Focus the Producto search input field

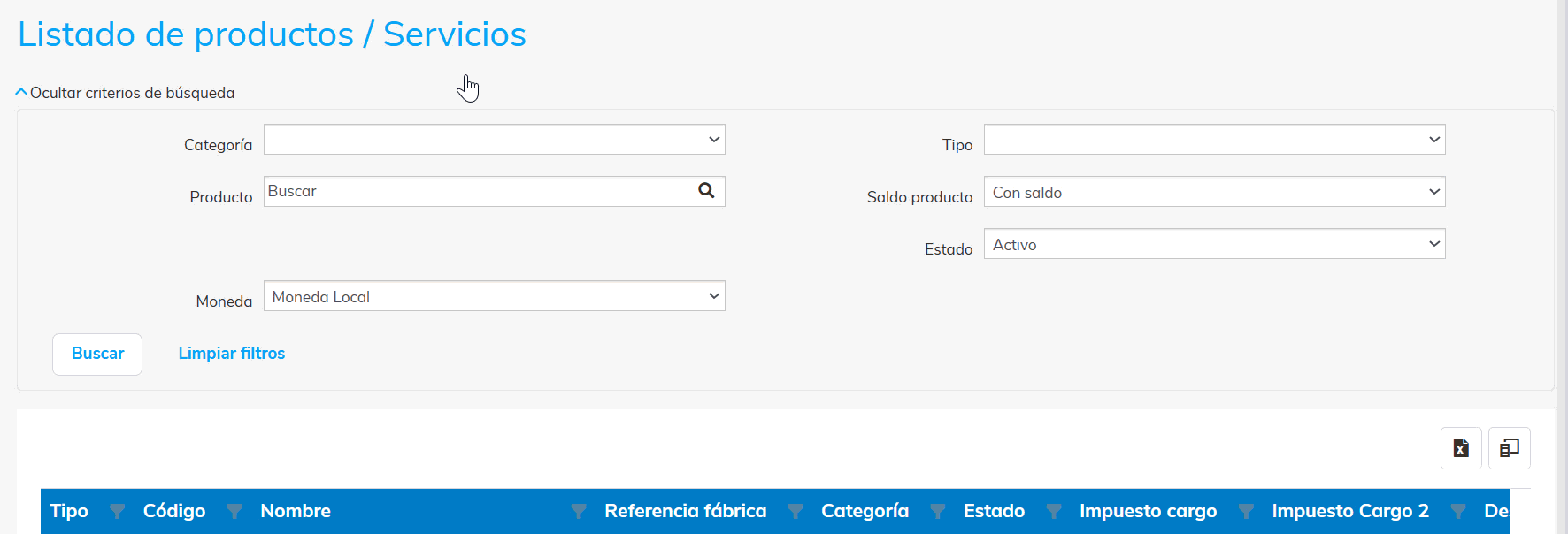tap(478, 191)
